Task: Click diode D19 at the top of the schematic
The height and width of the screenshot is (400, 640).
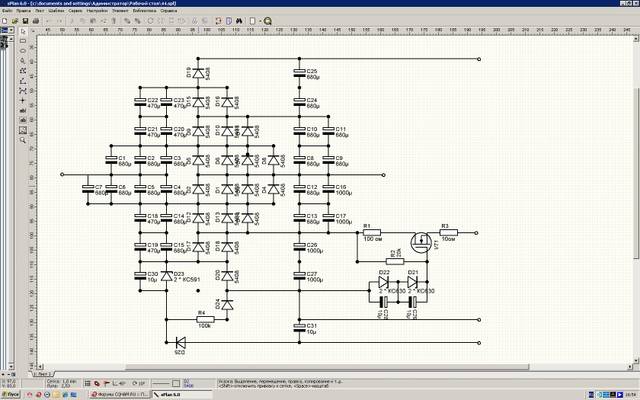Action: tap(198, 73)
